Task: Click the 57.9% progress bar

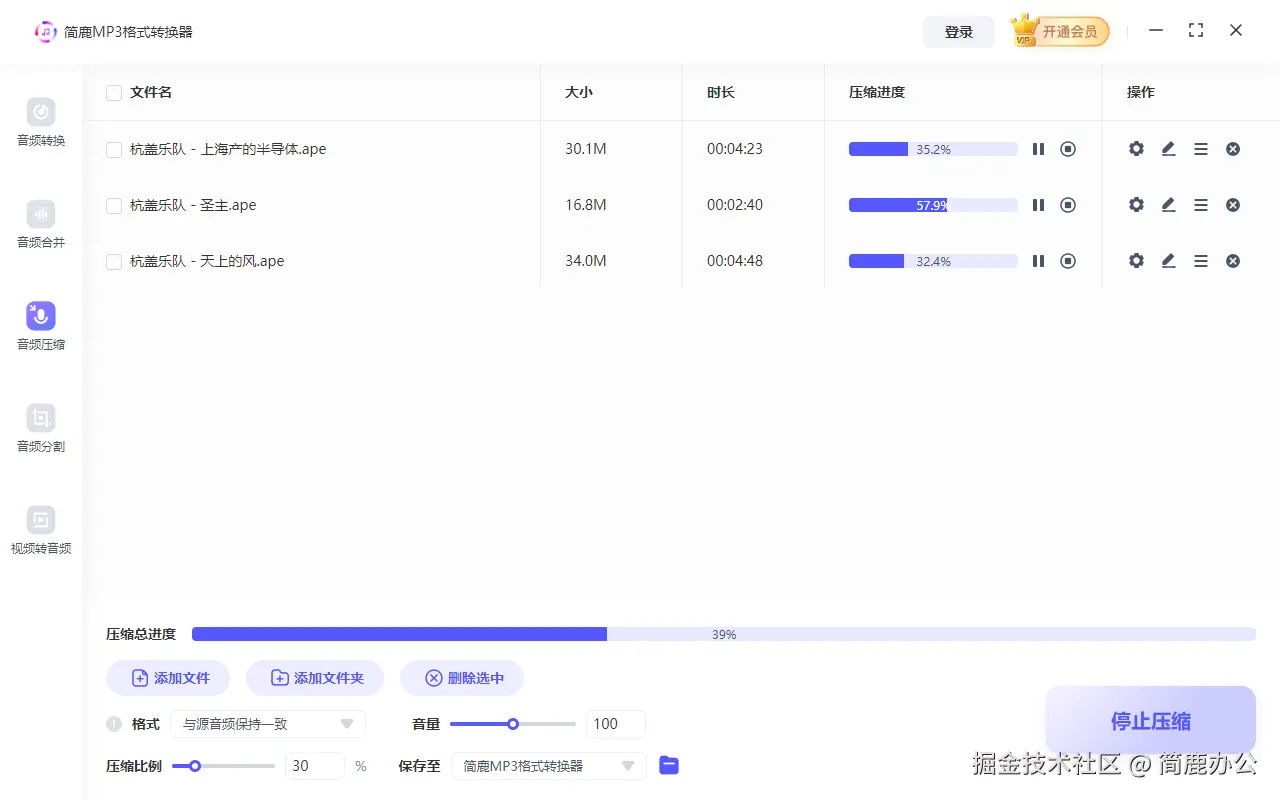Action: click(933, 205)
